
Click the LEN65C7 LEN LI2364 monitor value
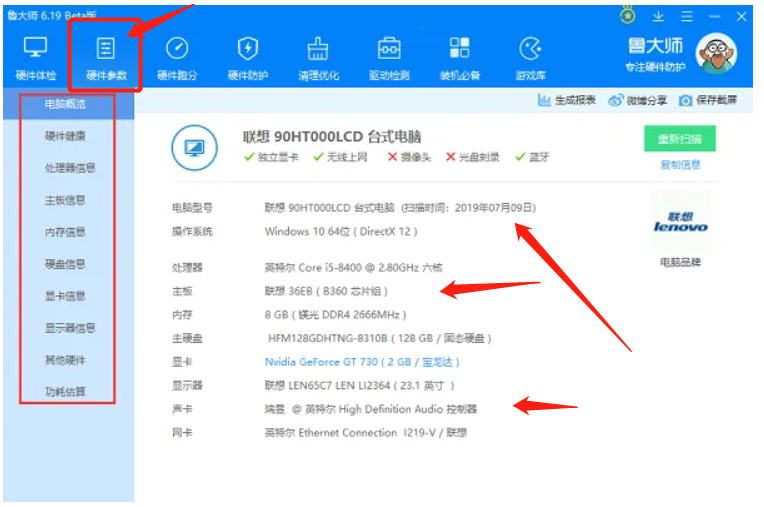(360, 386)
